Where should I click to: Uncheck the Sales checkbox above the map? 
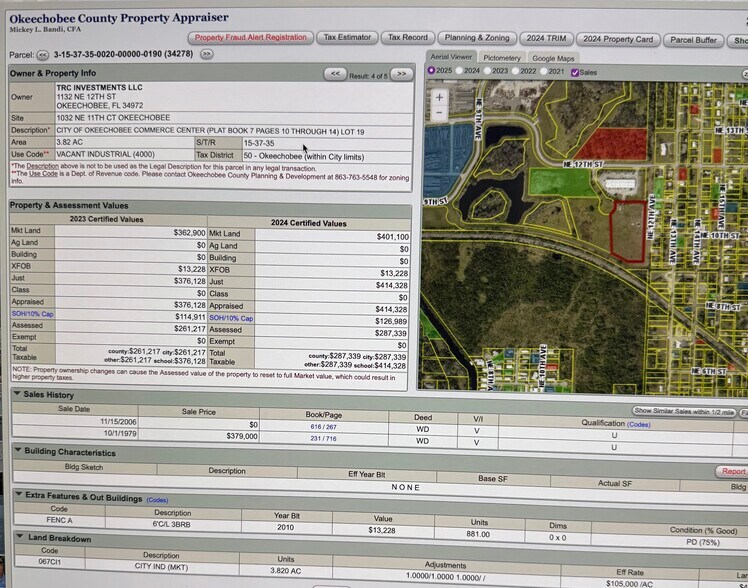pos(574,72)
